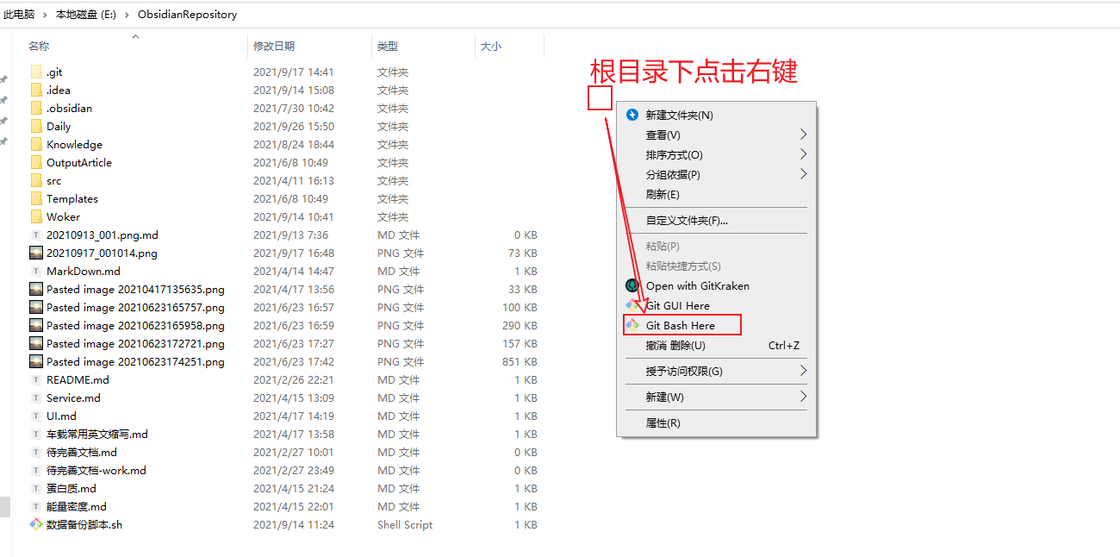Click the README.md file icon

click(36, 380)
